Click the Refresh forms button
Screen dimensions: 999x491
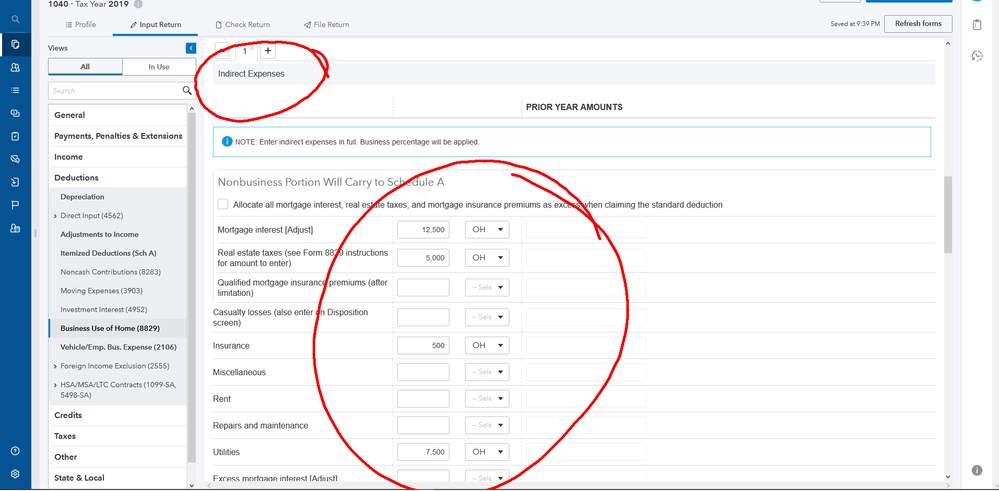point(918,24)
